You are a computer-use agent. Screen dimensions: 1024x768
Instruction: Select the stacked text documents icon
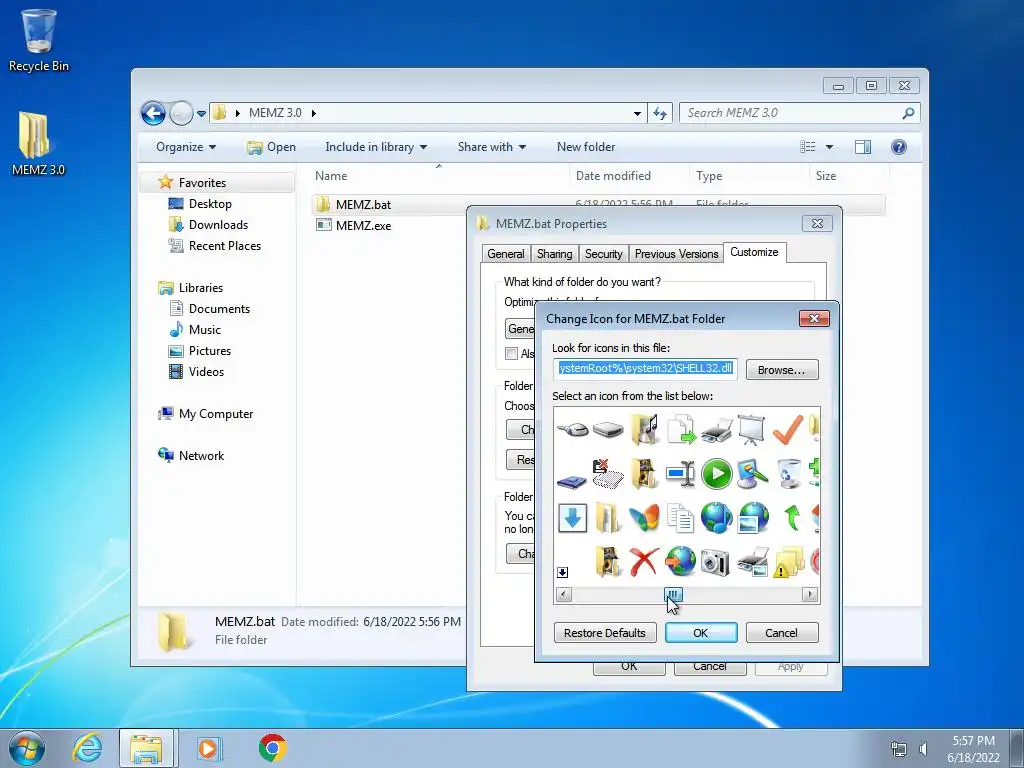coord(680,519)
